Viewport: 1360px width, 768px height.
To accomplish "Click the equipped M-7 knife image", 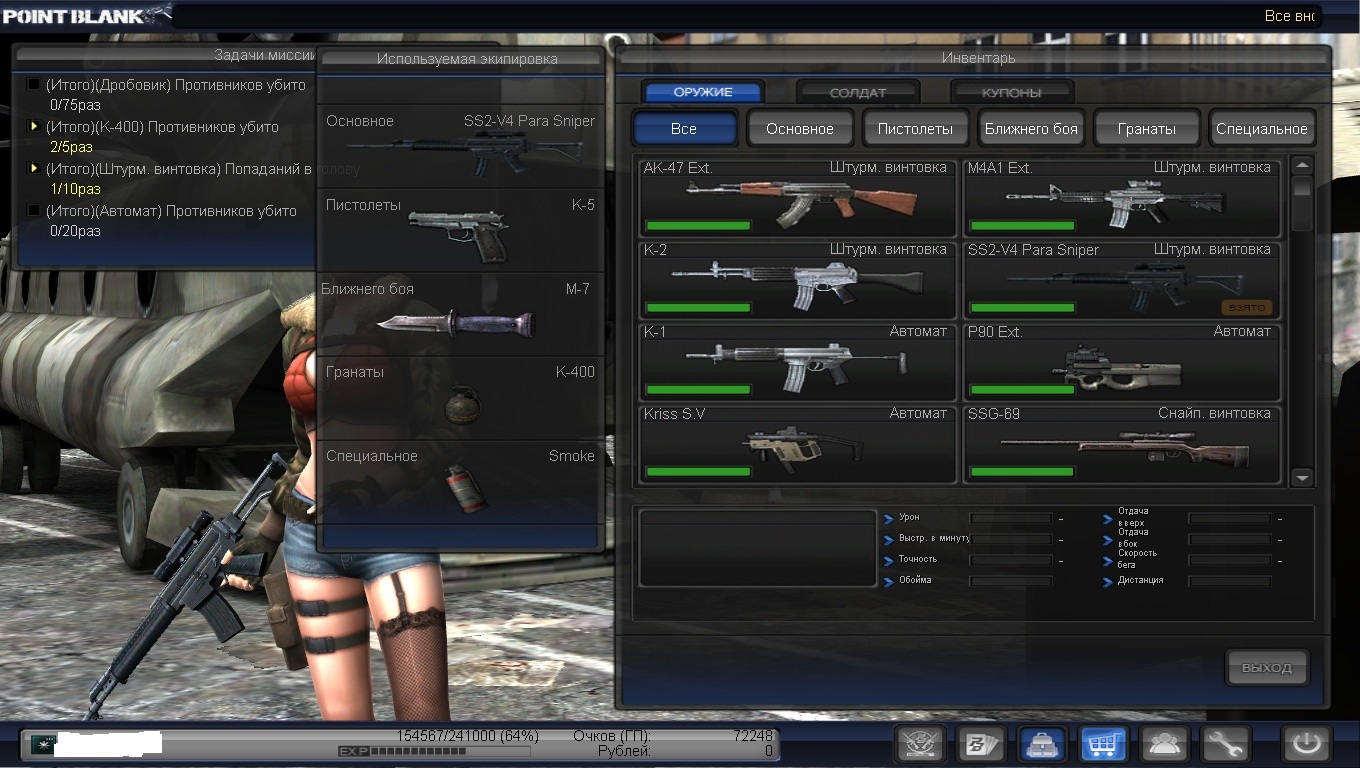I will pos(456,321).
